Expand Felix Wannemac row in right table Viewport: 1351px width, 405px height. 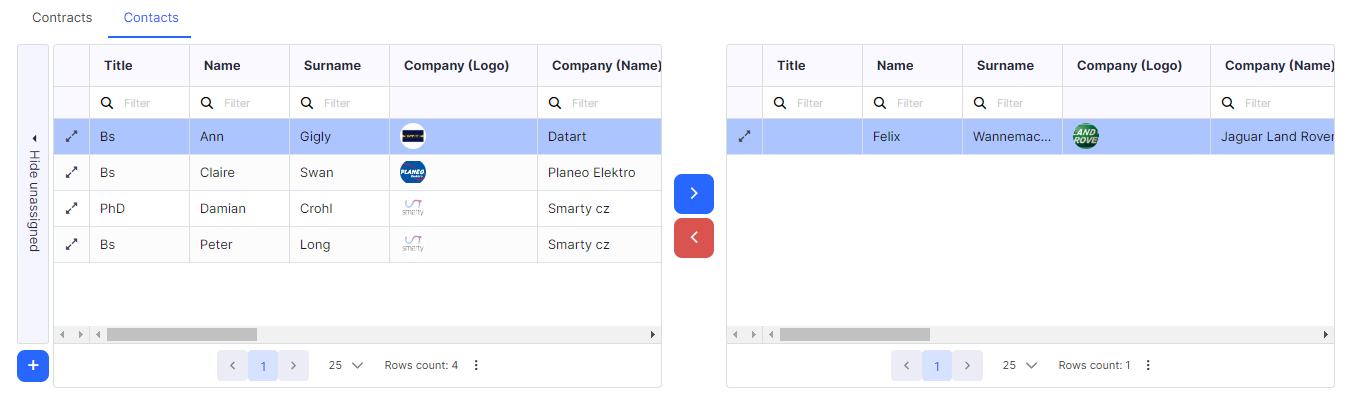tap(744, 137)
